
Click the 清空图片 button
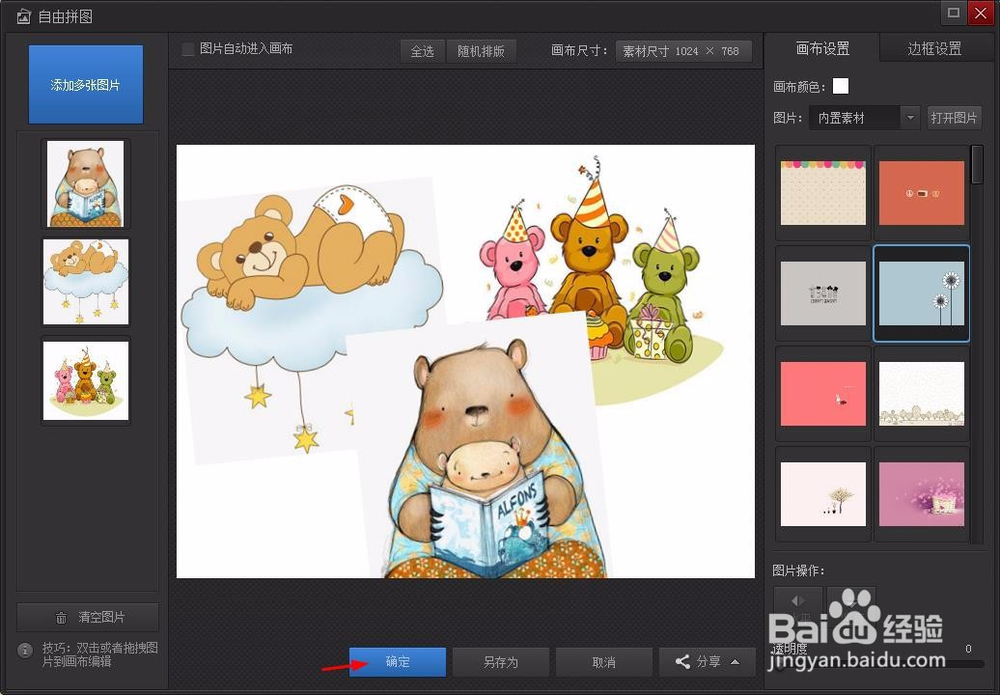[x=87, y=617]
